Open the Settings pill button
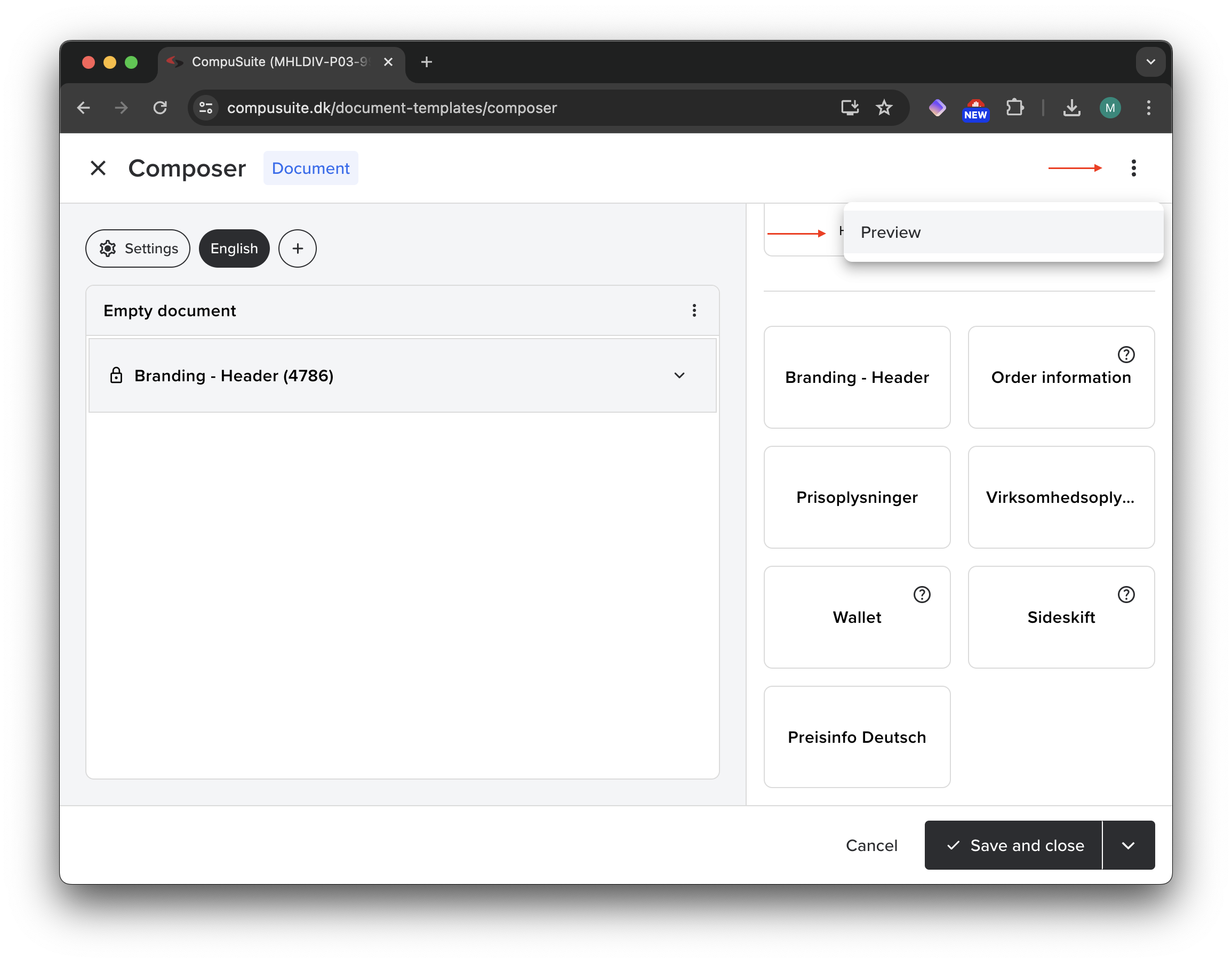Screen dimensions: 1232x963 (x=138, y=248)
